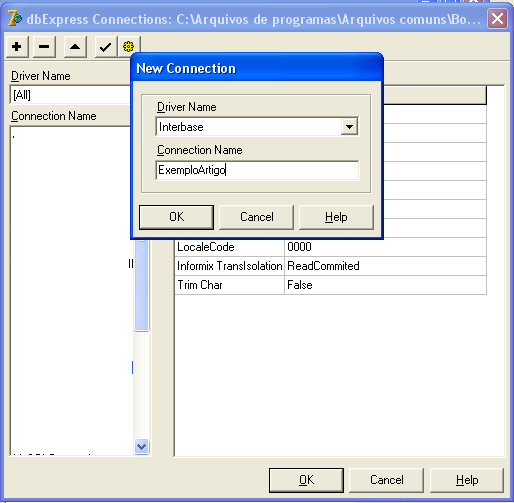Click the yellow gear driver settings icon
This screenshot has width=514, height=503.
coord(129,46)
